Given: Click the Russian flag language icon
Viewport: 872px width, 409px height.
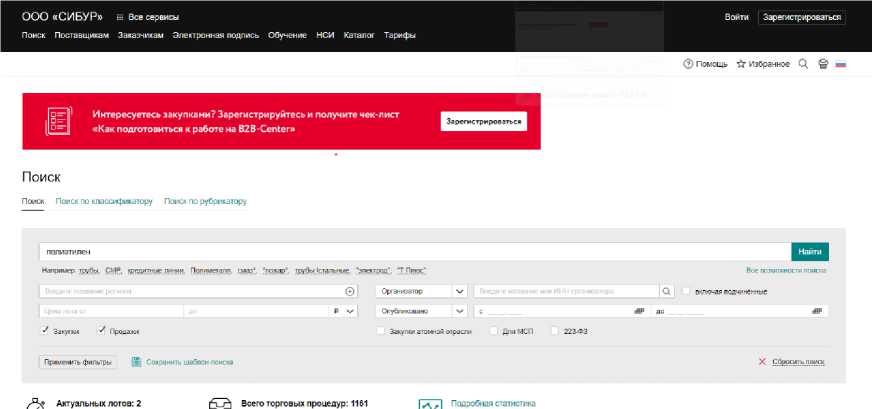Looking at the screenshot, I should point(841,64).
